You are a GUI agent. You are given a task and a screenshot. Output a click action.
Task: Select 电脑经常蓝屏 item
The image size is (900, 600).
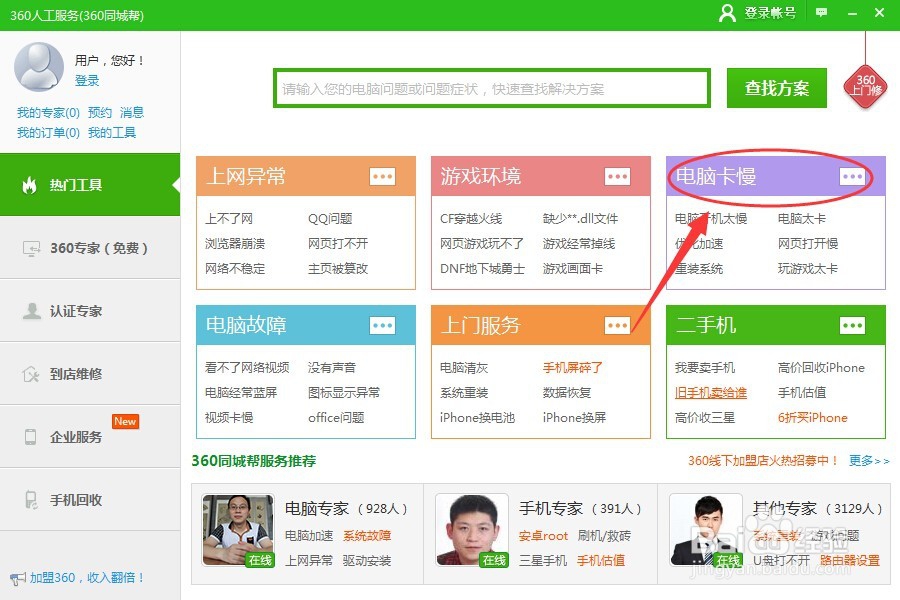pos(241,393)
